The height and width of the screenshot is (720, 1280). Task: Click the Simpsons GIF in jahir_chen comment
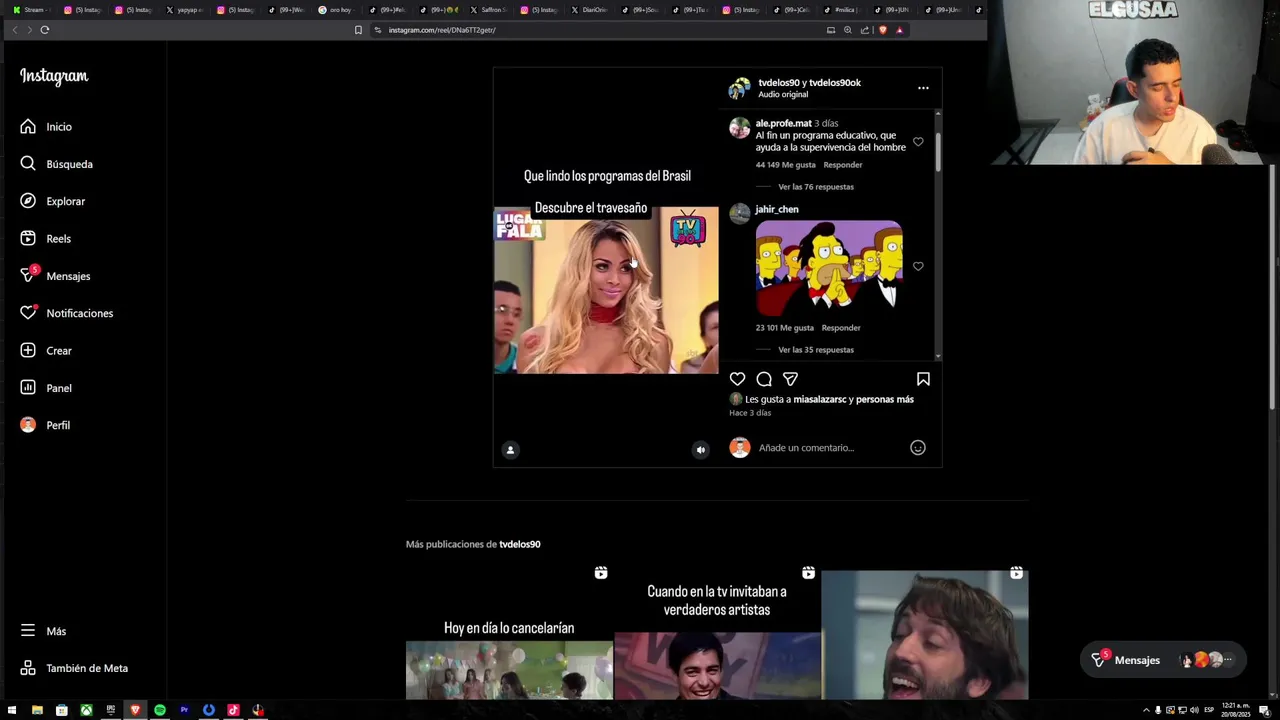(x=829, y=268)
